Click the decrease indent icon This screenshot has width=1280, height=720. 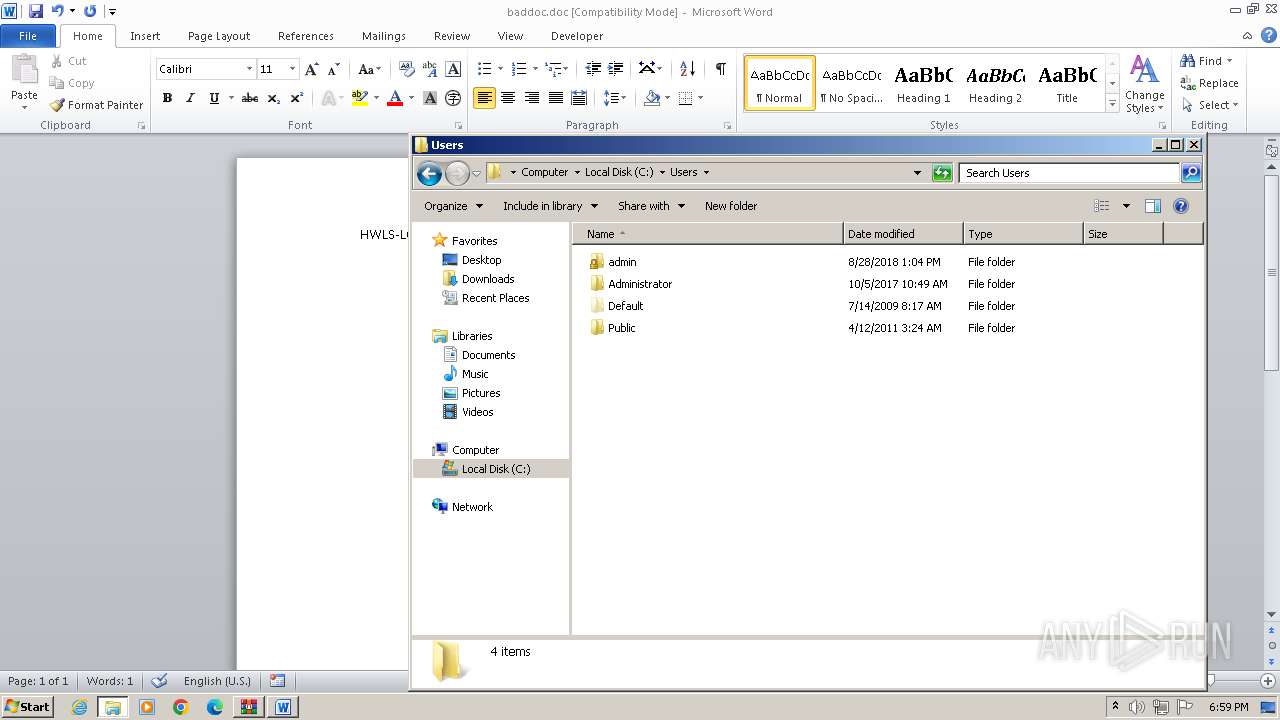593,69
